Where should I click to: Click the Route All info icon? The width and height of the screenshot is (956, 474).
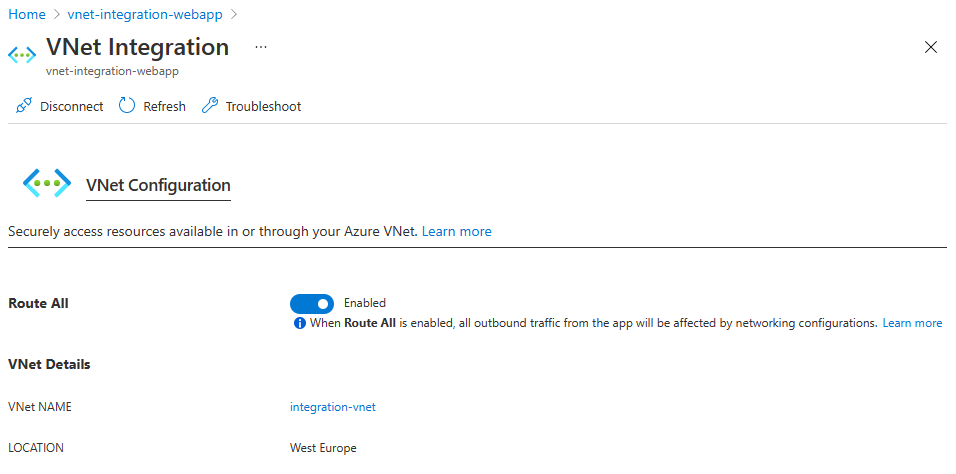pyautogui.click(x=299, y=324)
